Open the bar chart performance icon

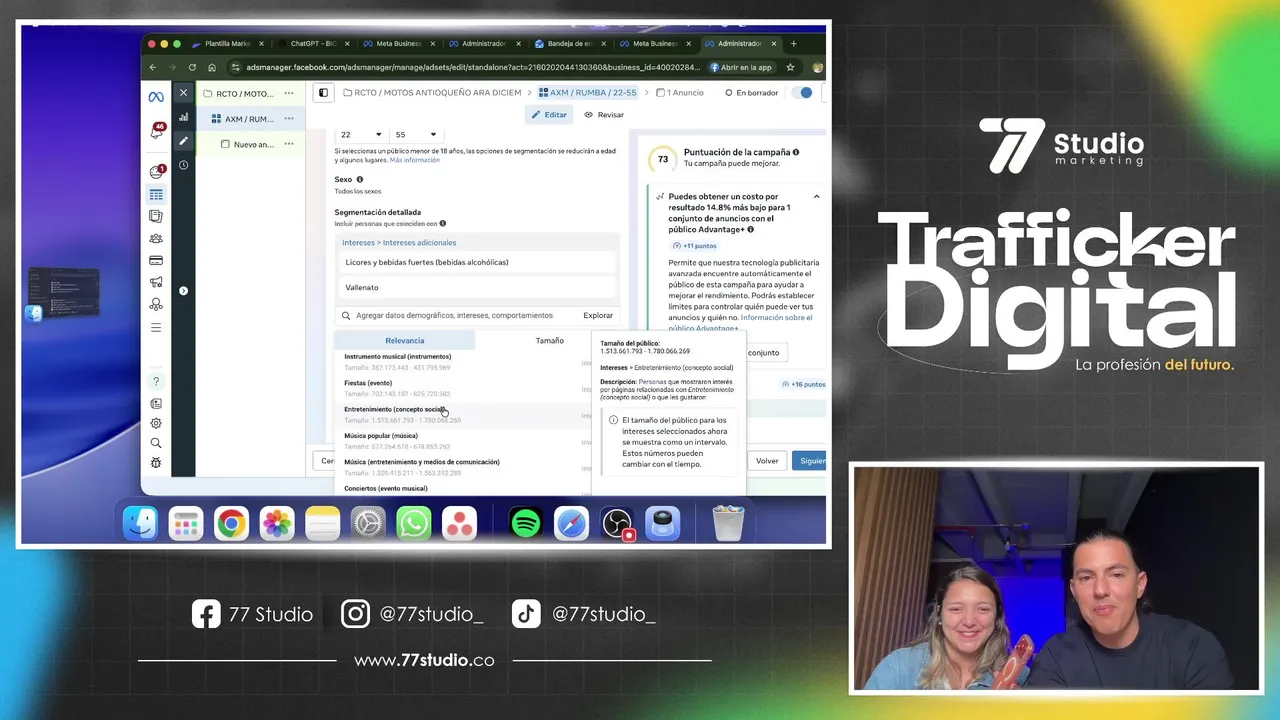(x=183, y=117)
